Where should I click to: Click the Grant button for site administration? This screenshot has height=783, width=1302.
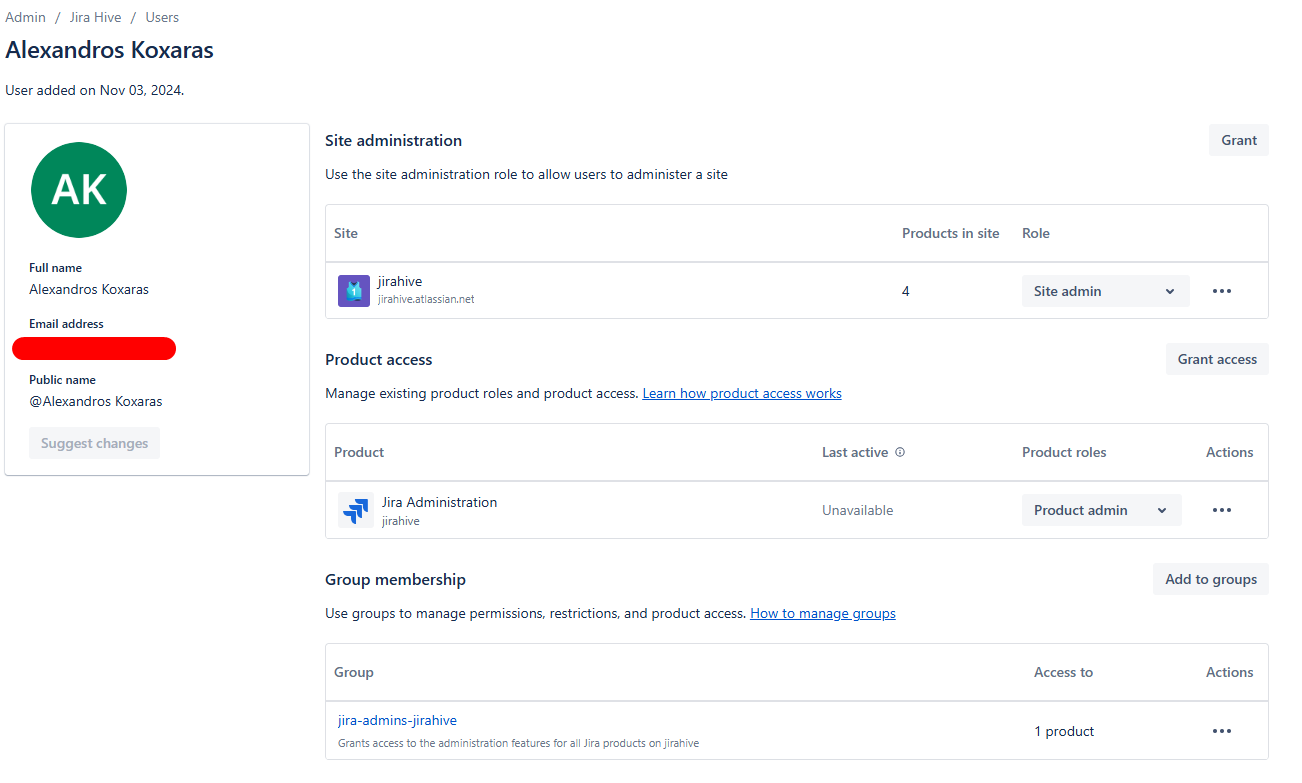coord(1238,140)
